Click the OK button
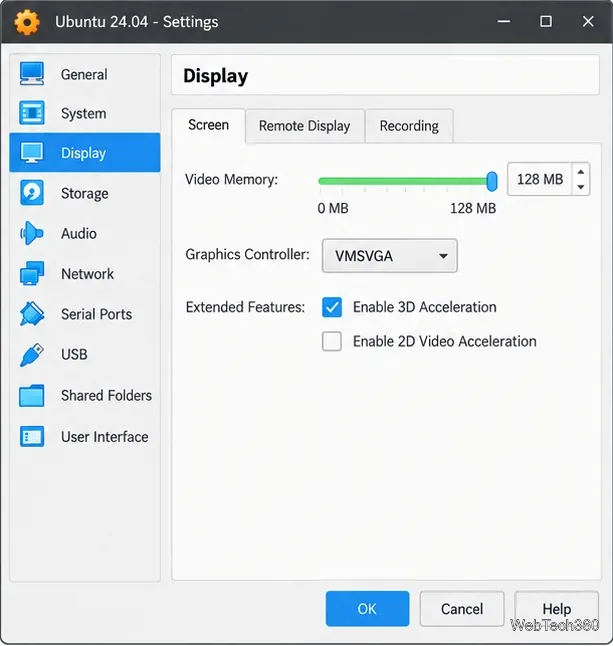This screenshot has height=646, width=613. [x=367, y=609]
